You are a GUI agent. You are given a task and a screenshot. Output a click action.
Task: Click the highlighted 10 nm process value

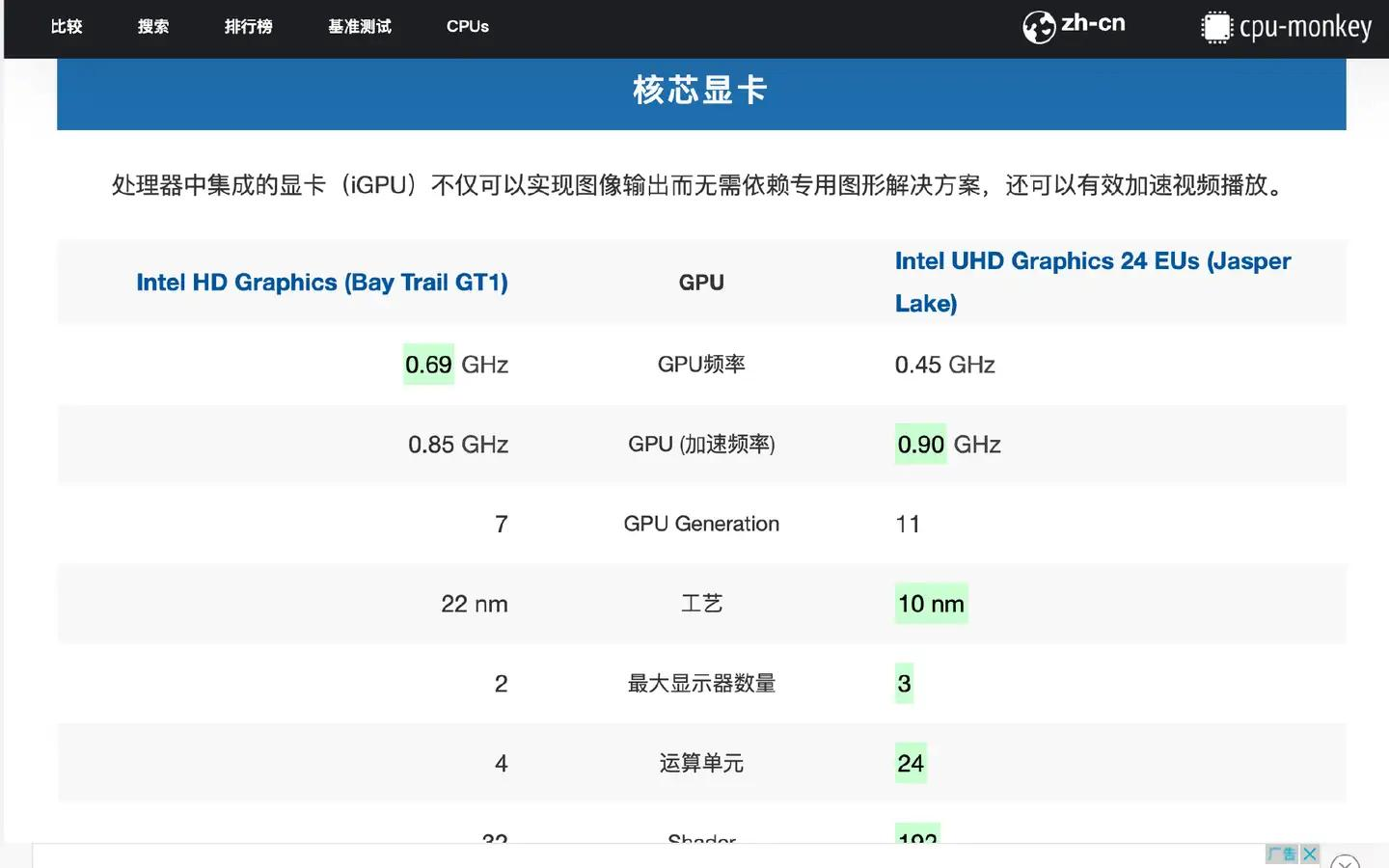[931, 604]
